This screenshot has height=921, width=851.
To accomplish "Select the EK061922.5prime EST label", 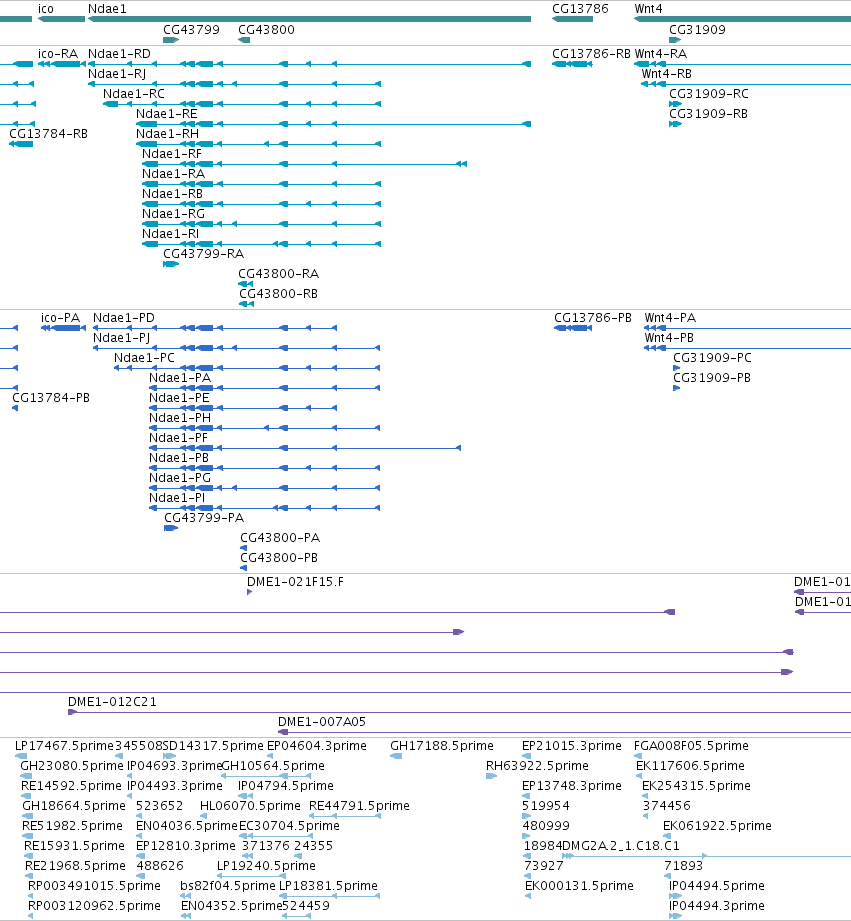I will (x=717, y=825).
